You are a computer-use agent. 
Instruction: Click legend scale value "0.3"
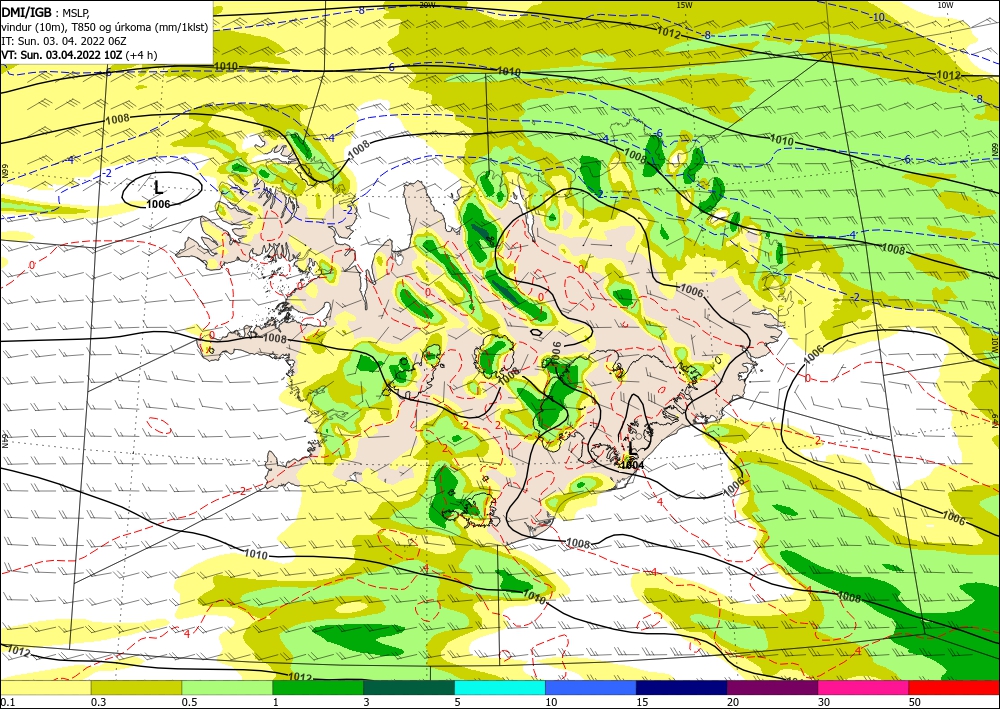[99, 702]
